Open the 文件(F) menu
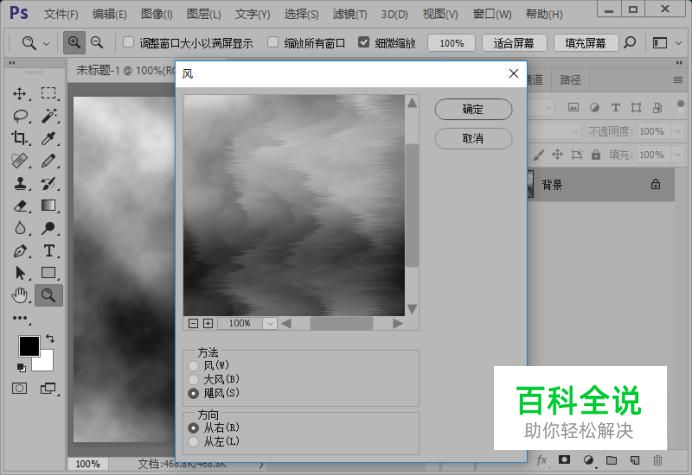This screenshot has height=475, width=692. point(61,14)
